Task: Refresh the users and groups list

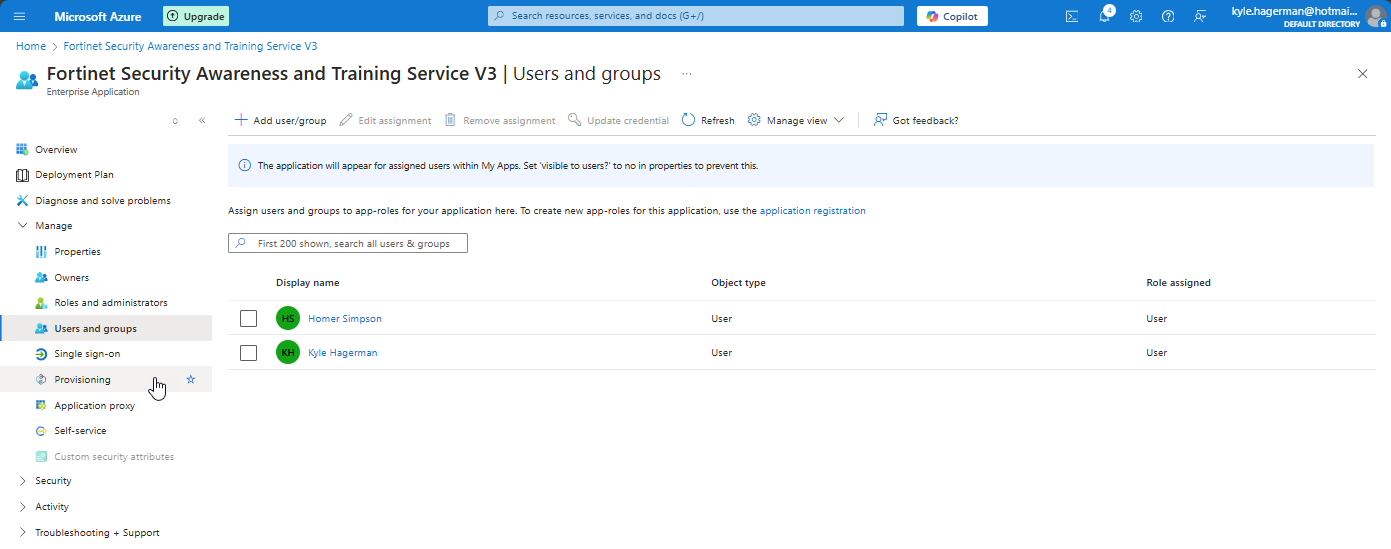Action: coord(708,120)
